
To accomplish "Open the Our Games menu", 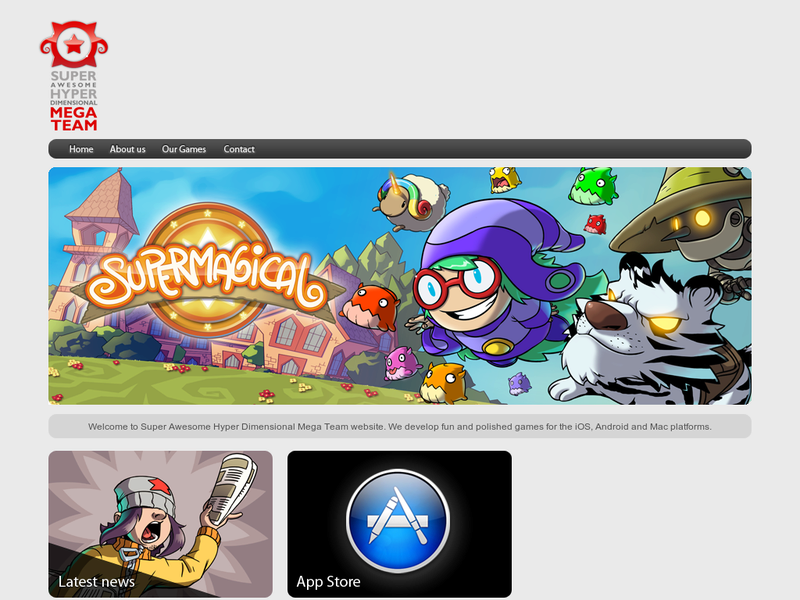I will [184, 149].
